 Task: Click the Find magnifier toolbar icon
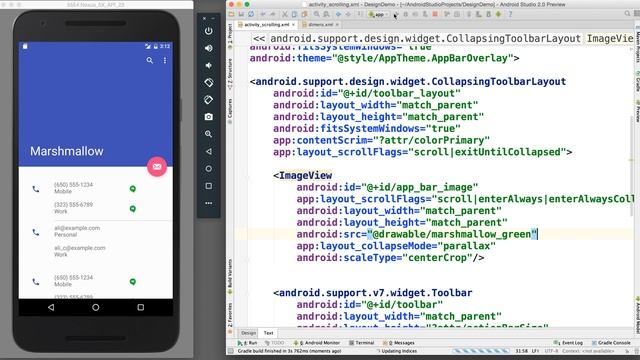tap(317, 14)
